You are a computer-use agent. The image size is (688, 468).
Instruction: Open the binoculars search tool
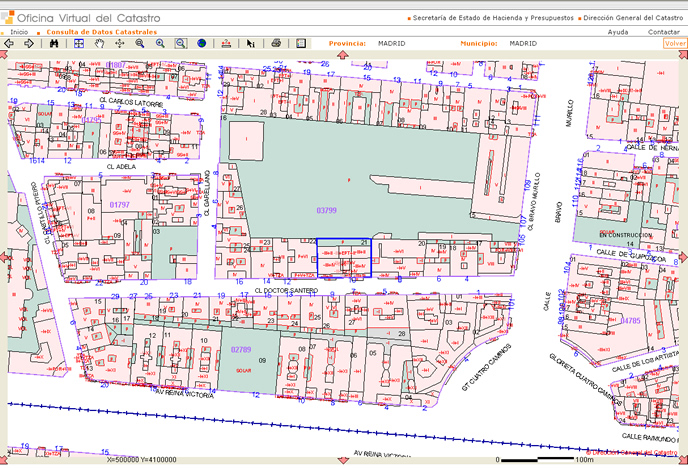click(52, 44)
